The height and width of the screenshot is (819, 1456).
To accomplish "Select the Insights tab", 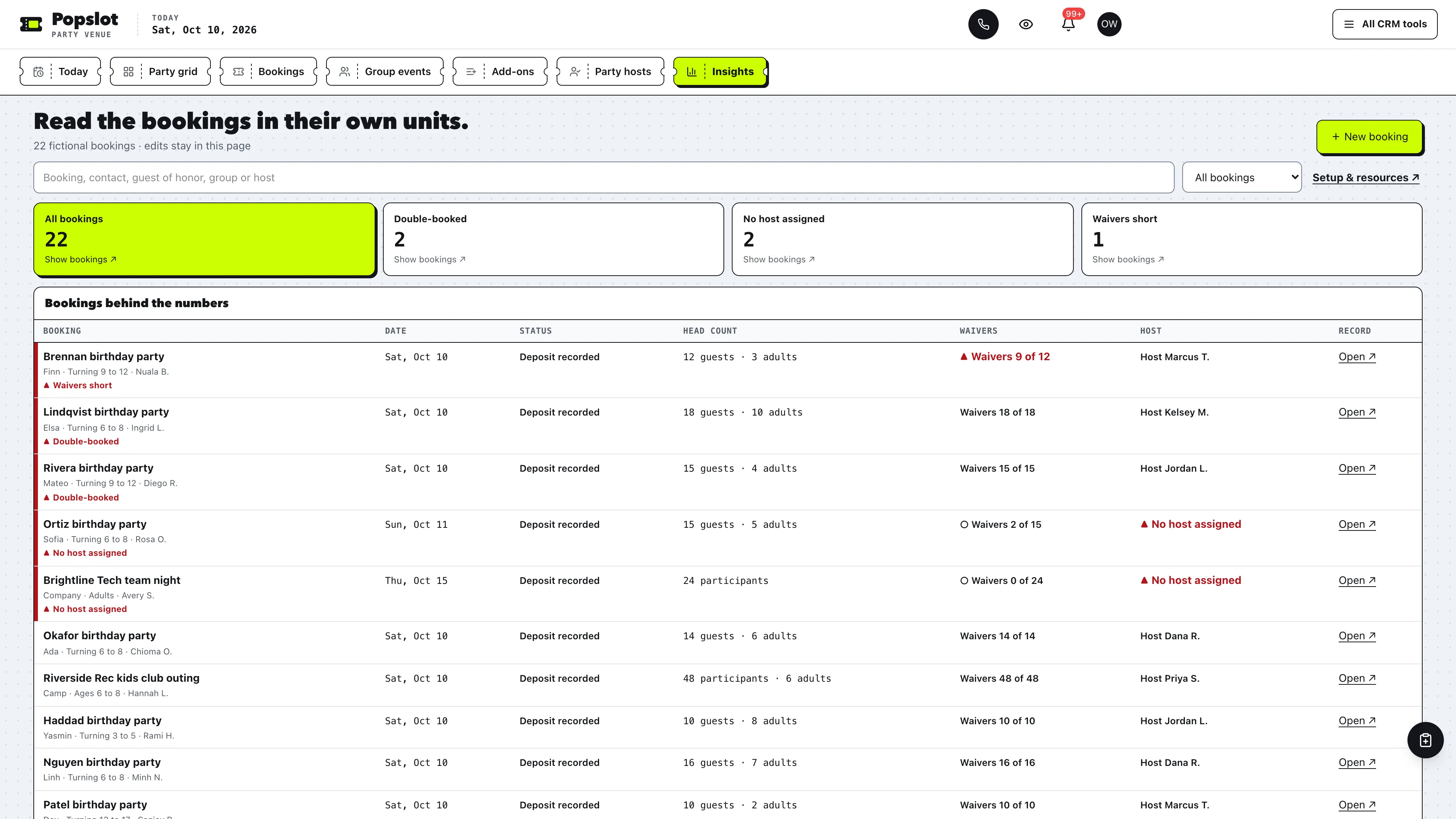I will click(720, 71).
